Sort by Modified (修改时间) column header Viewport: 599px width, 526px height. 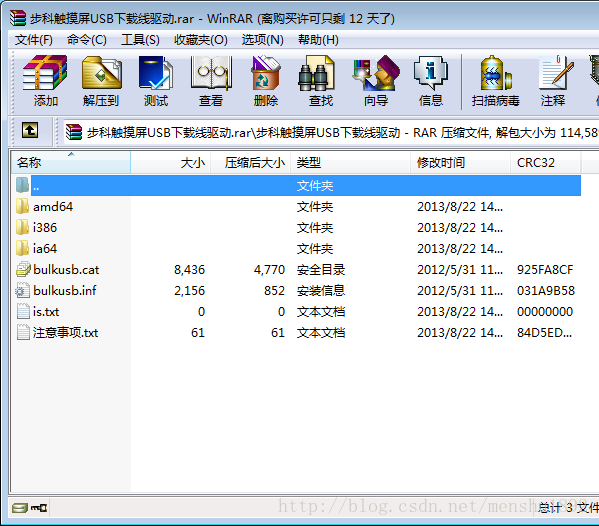461,162
